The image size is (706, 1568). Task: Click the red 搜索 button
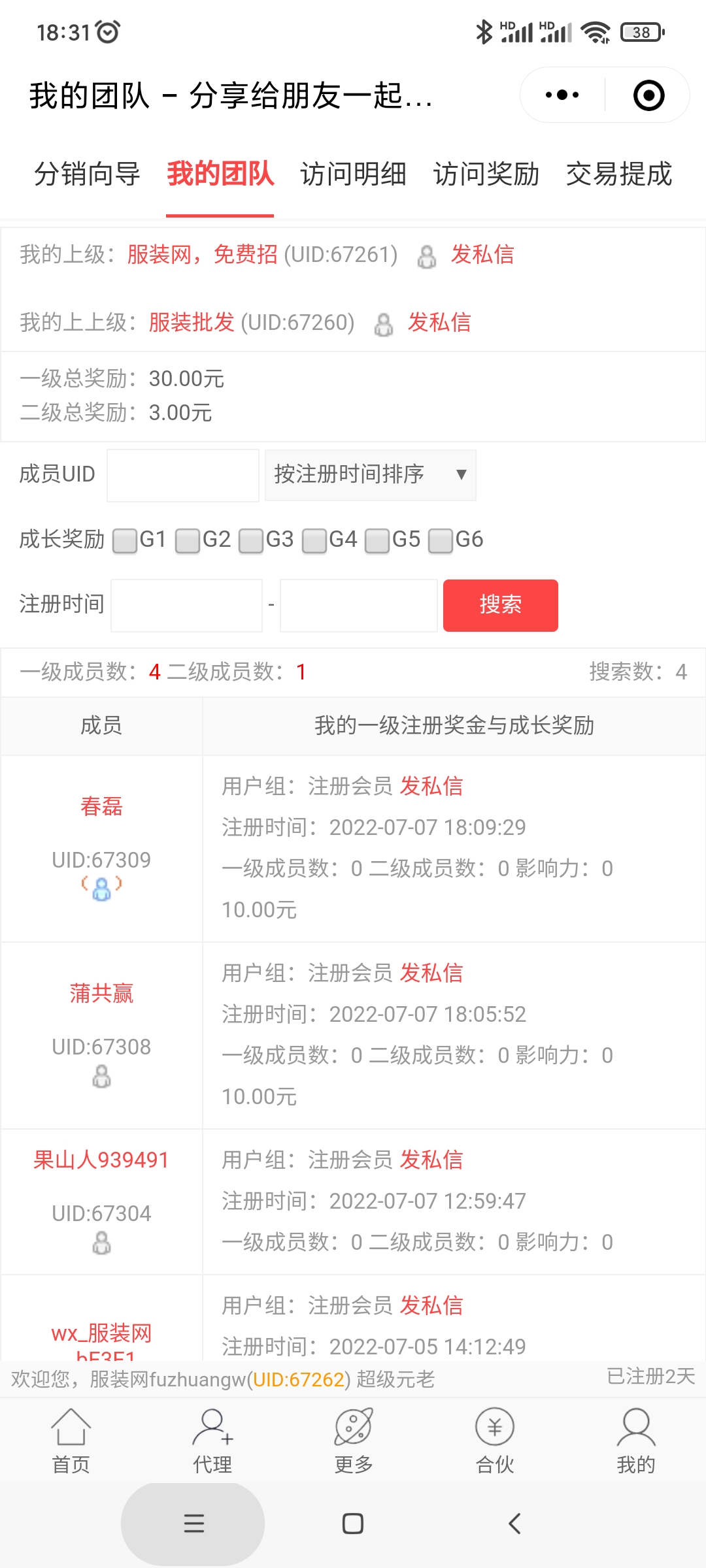(501, 605)
